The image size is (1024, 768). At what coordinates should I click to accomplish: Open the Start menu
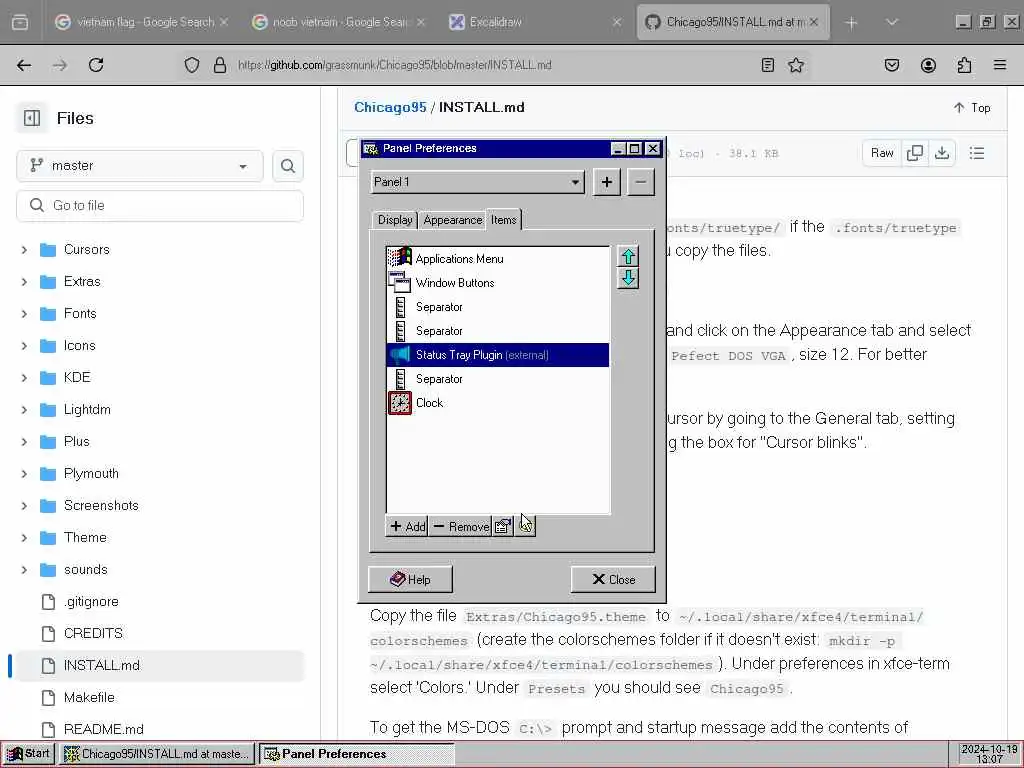[x=29, y=754]
